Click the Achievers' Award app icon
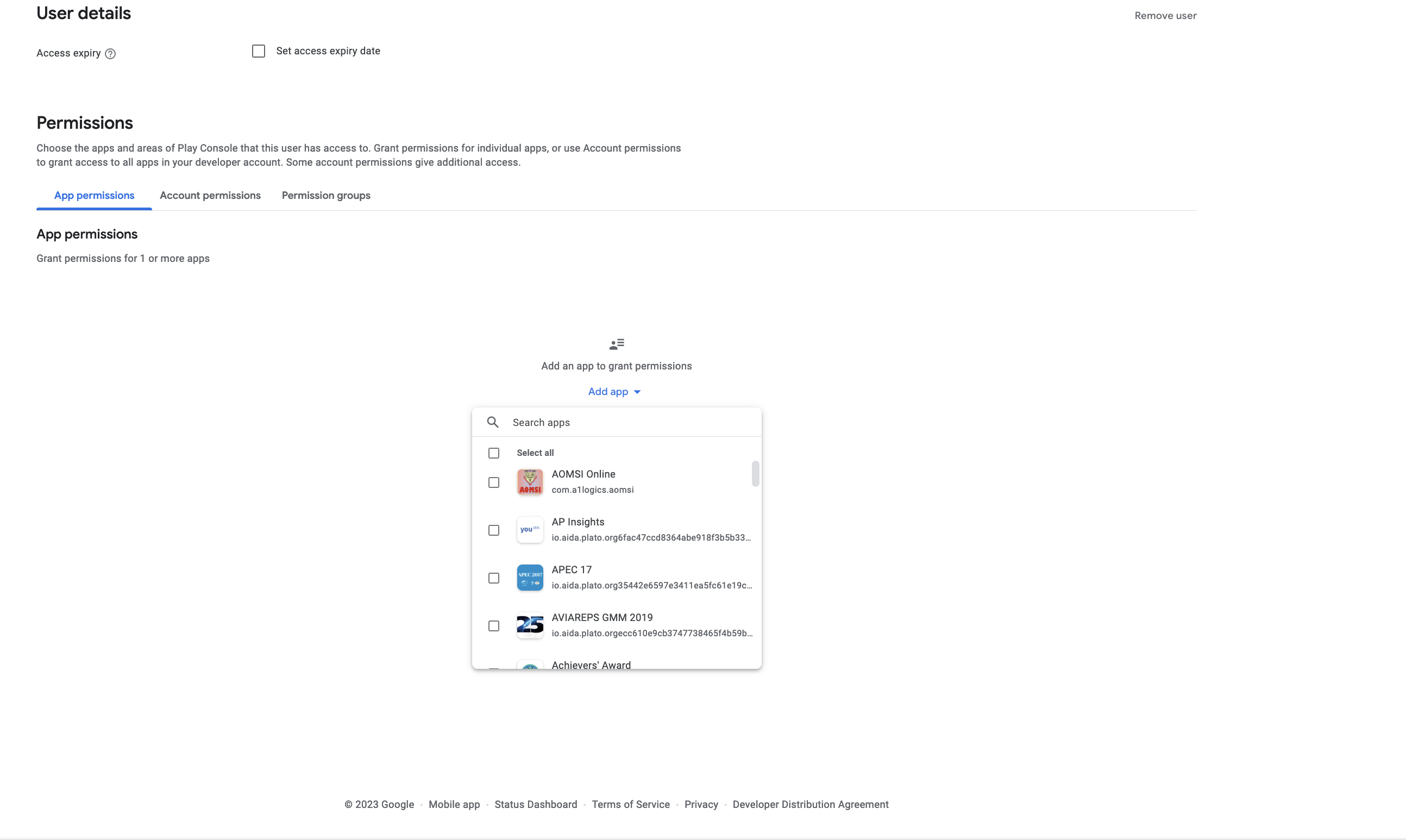Image resolution: width=1406 pixels, height=840 pixels. (530, 666)
